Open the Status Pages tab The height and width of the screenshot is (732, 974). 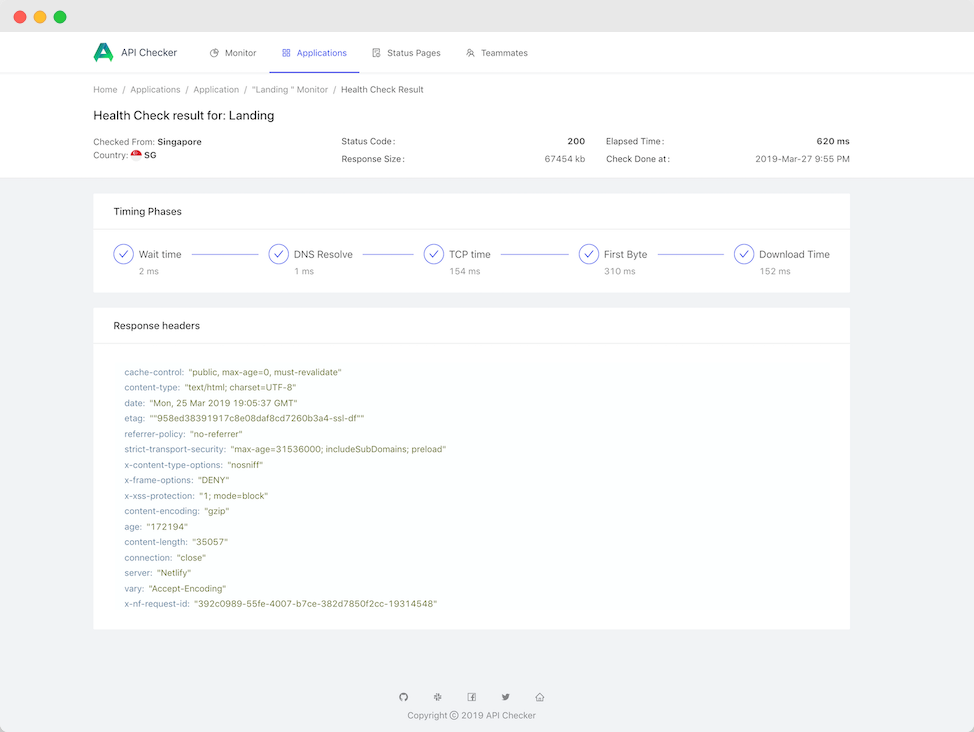[406, 53]
